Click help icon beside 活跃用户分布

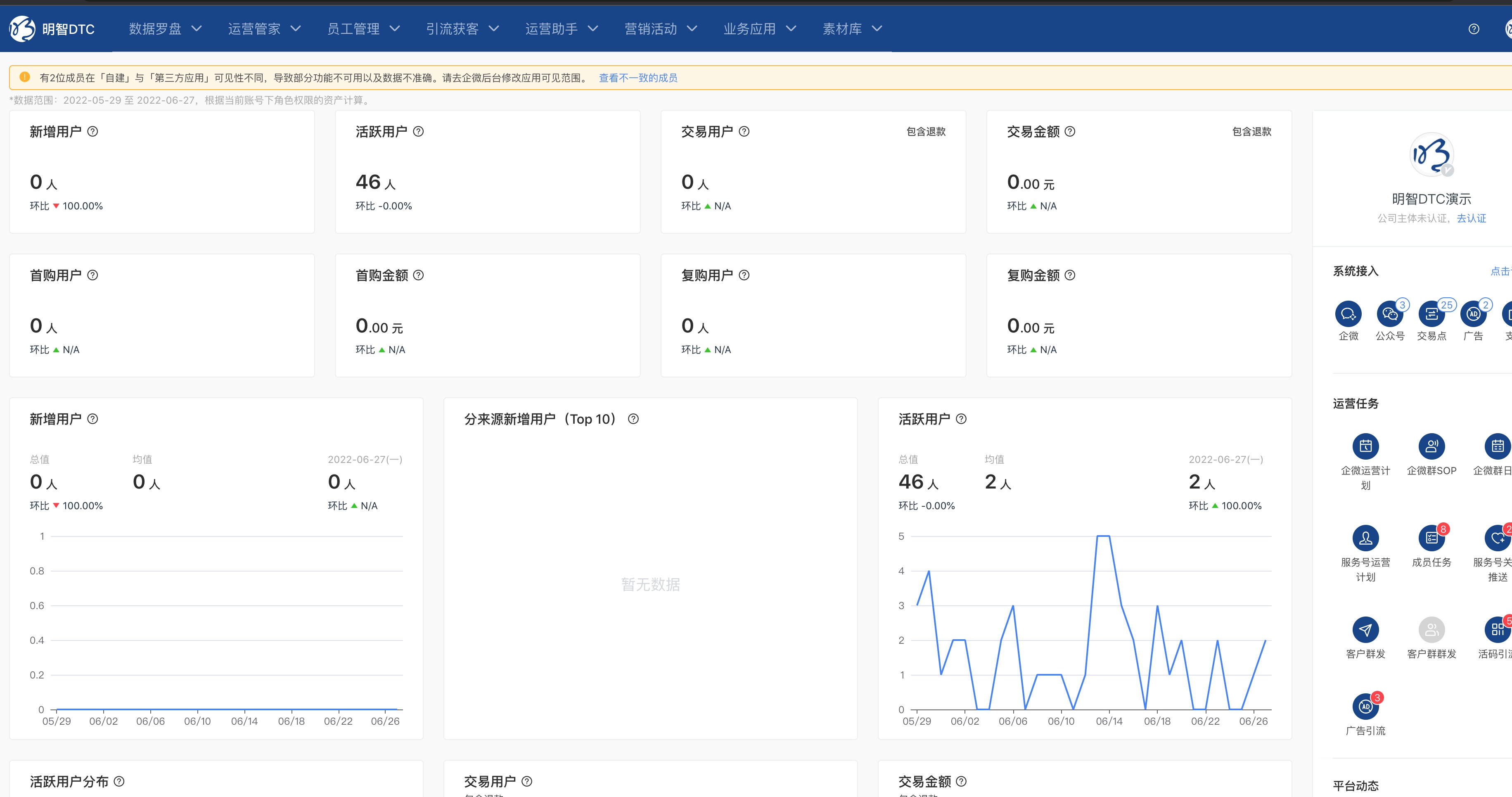click(119, 781)
